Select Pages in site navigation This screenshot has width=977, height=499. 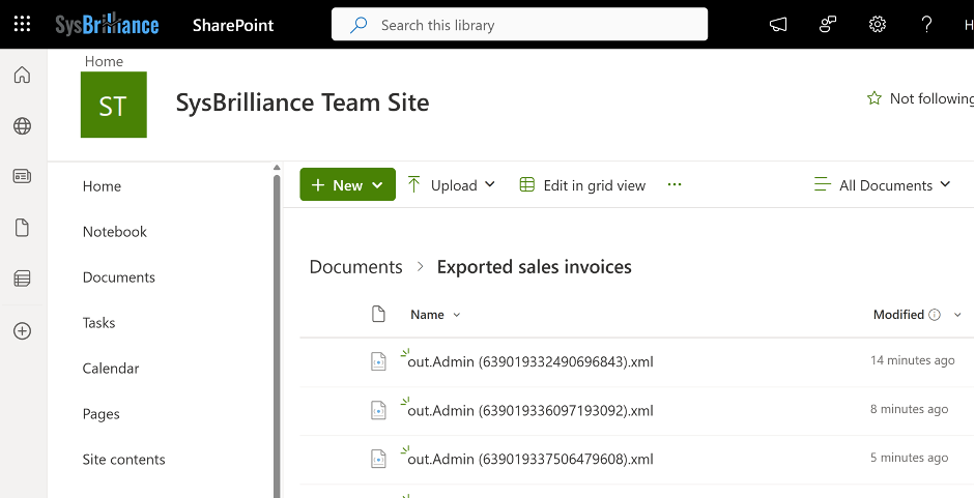point(100,414)
